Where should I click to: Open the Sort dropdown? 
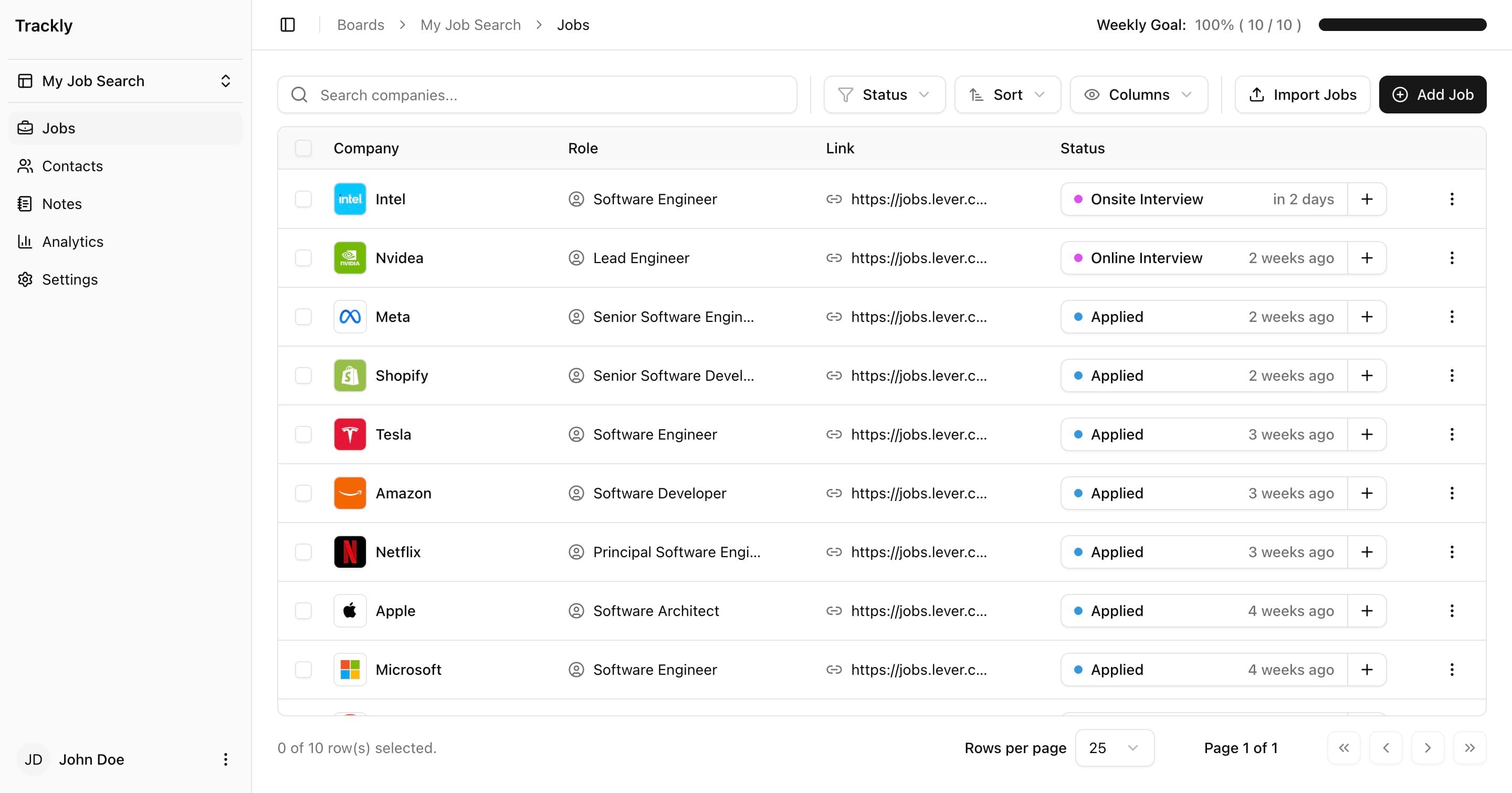point(1007,95)
